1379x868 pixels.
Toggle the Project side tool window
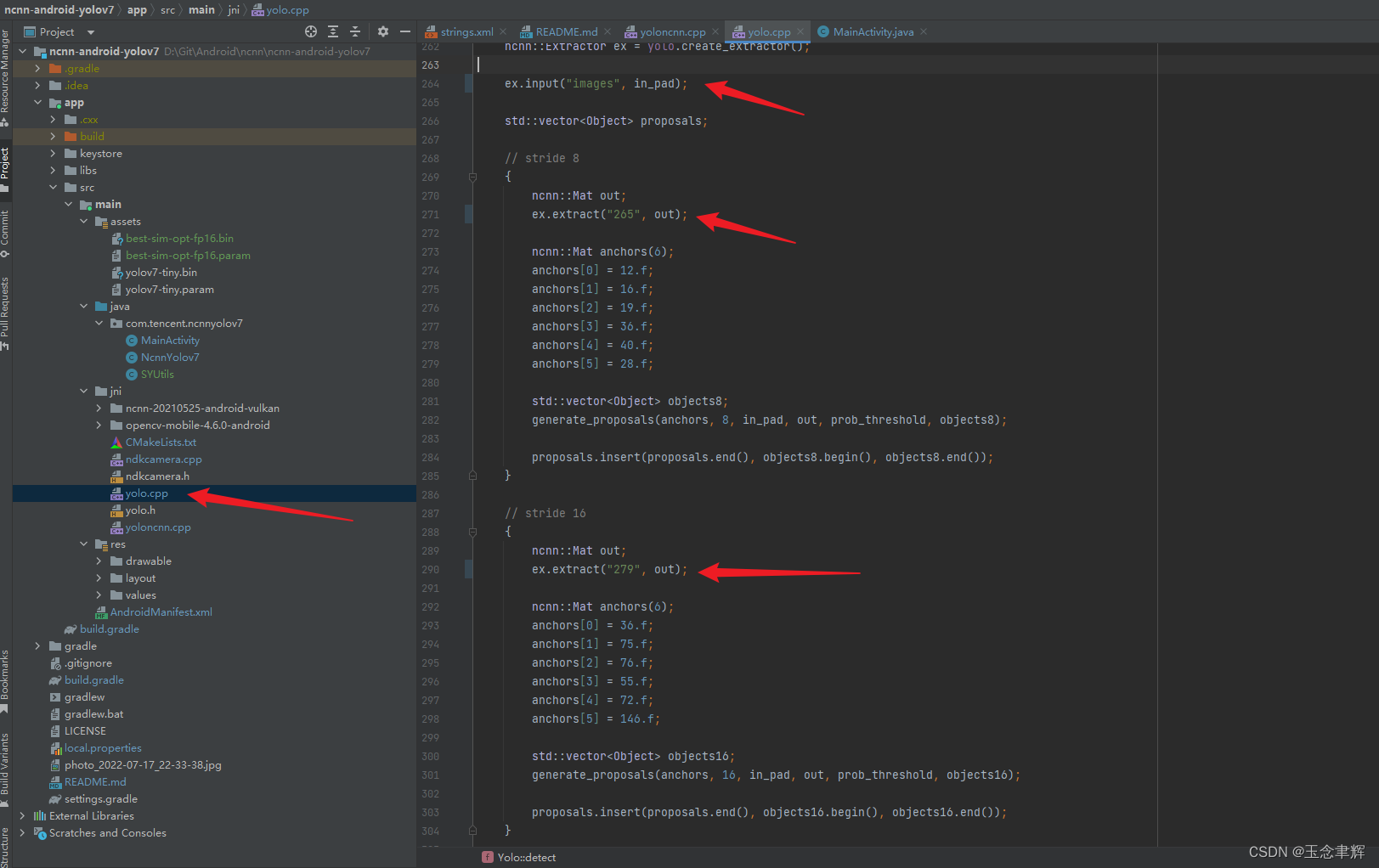(5, 168)
